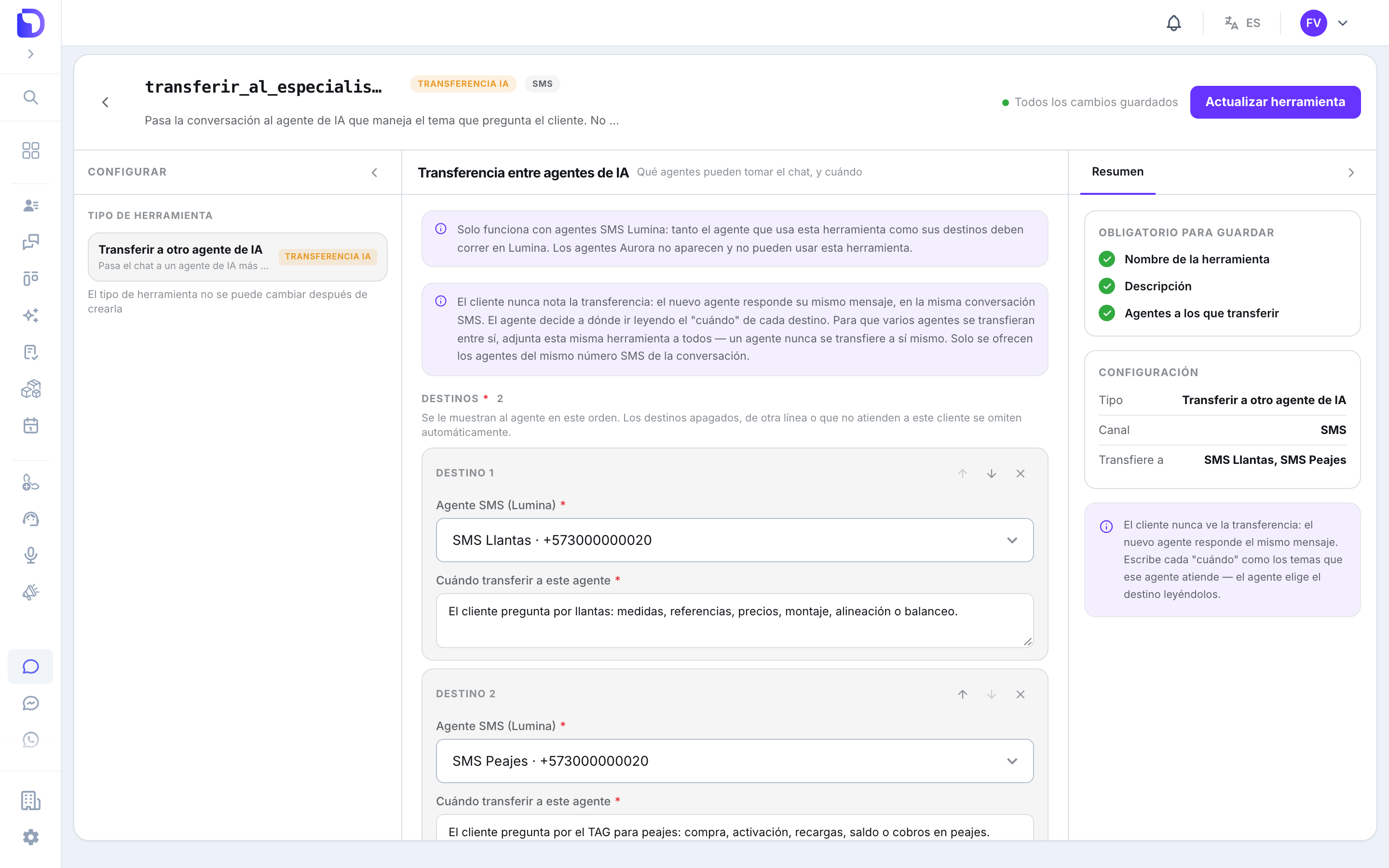The width and height of the screenshot is (1389, 868).
Task: Click the TRANSFERENCIA IA badge in the header
Action: point(463,84)
